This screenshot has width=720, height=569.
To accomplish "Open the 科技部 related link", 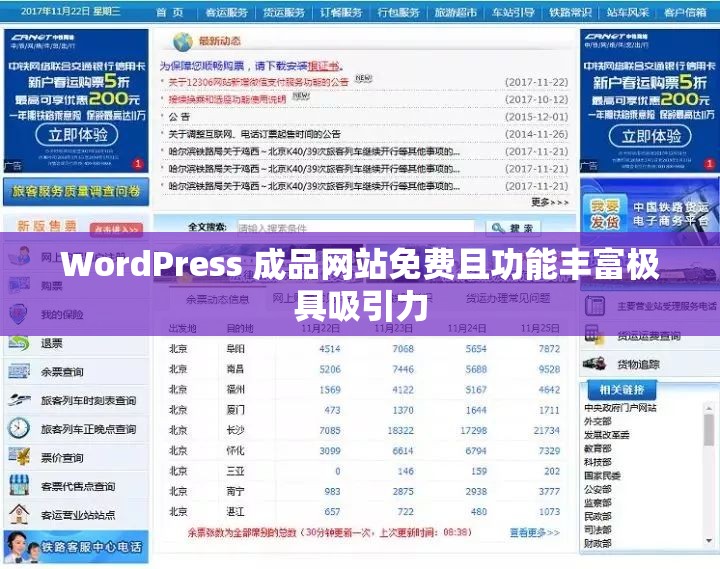I will click(x=597, y=462).
